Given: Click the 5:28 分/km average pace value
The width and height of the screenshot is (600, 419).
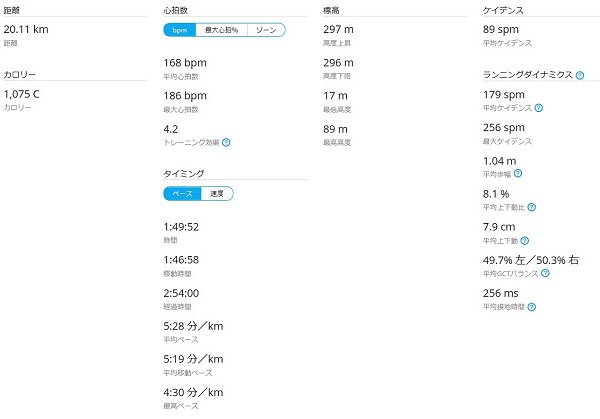Looking at the screenshot, I should 193,326.
